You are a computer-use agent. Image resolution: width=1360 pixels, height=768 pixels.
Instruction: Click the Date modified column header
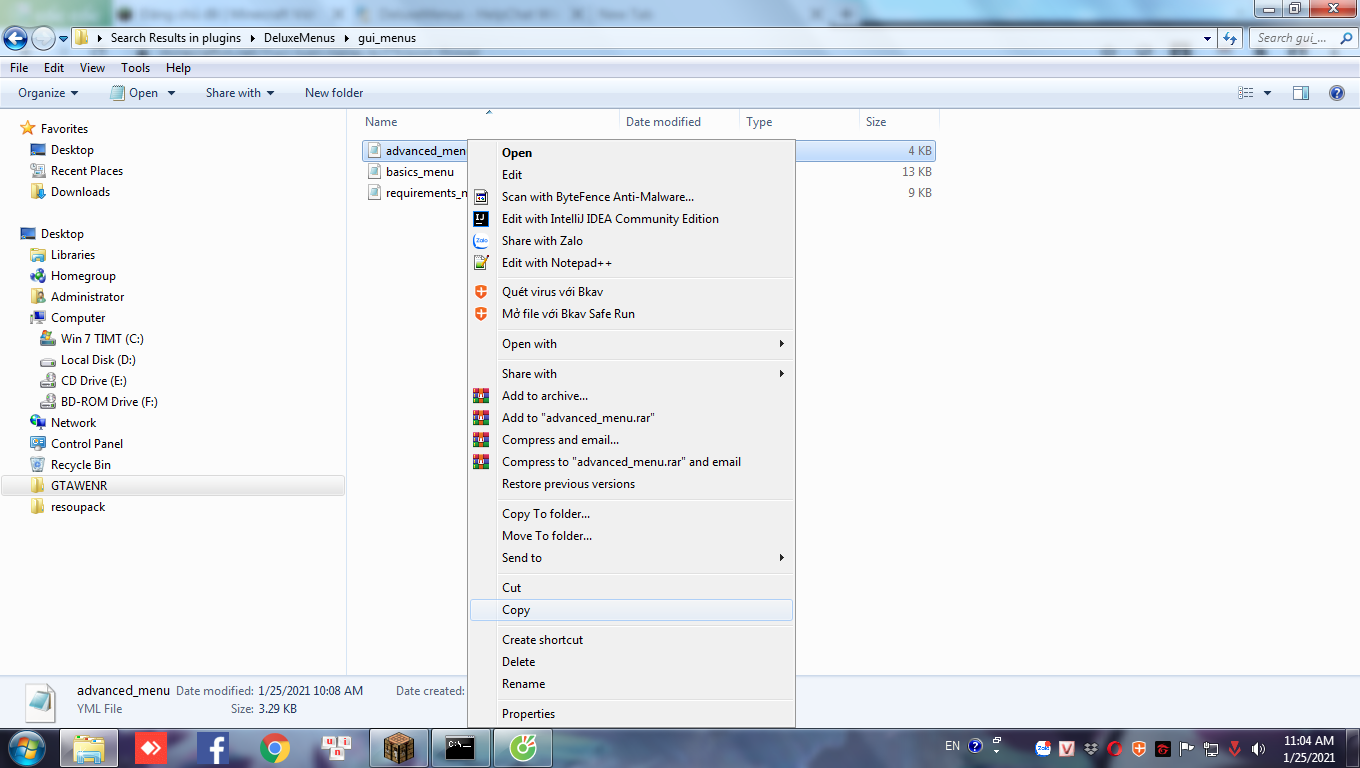[x=680, y=122]
